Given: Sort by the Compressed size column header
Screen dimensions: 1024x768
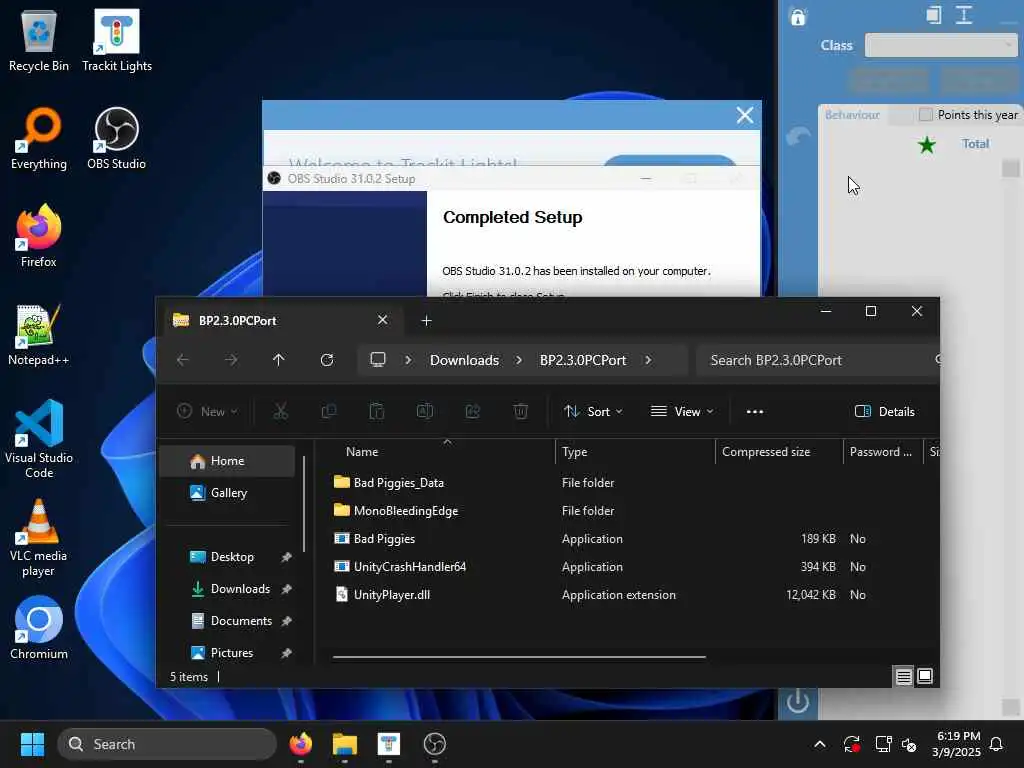Looking at the screenshot, I should click(766, 451).
